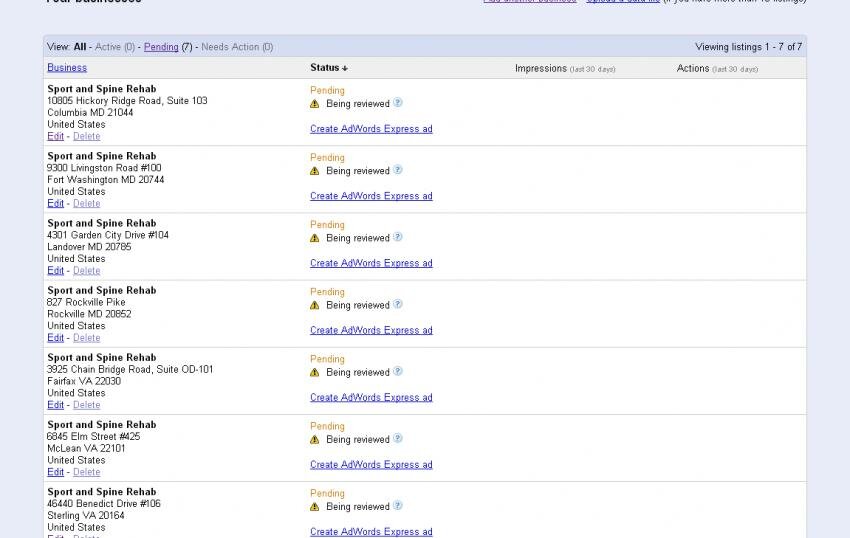Create AdWords Express ad for Fairfax listing
Screen dimensions: 850x538
[x=371, y=398]
